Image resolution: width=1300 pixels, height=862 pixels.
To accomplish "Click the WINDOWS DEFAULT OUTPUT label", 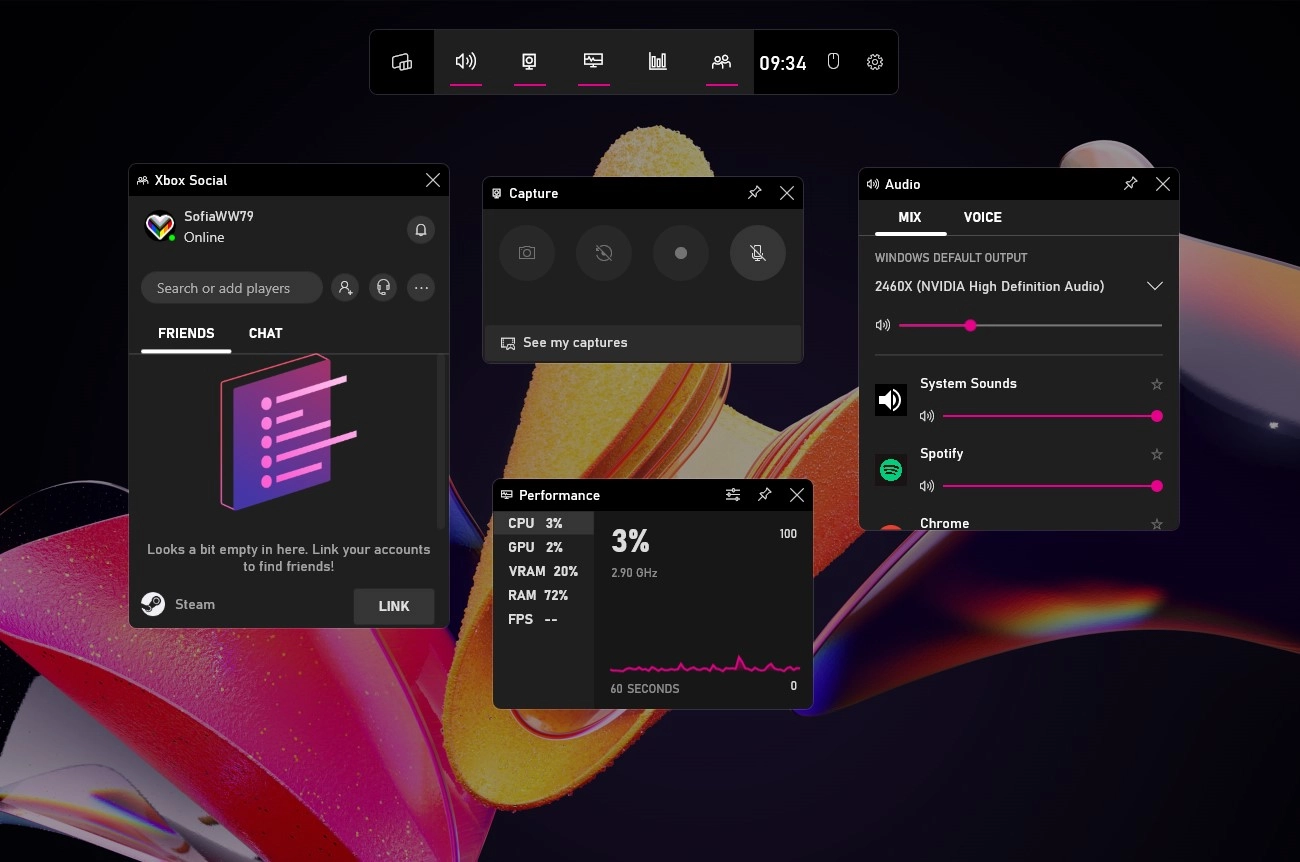I will click(951, 258).
